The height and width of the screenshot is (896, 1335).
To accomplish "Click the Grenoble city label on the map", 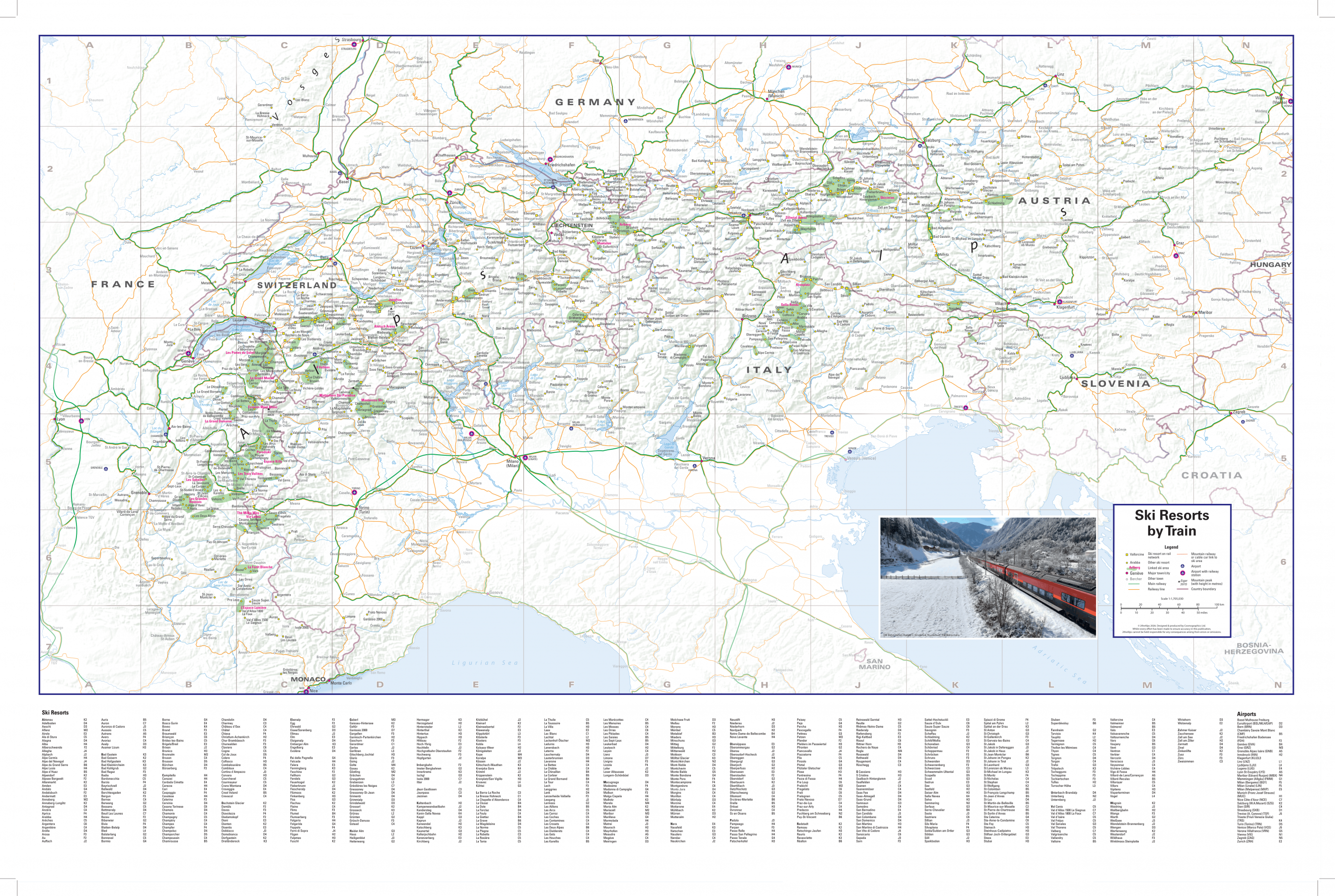I will click(139, 492).
